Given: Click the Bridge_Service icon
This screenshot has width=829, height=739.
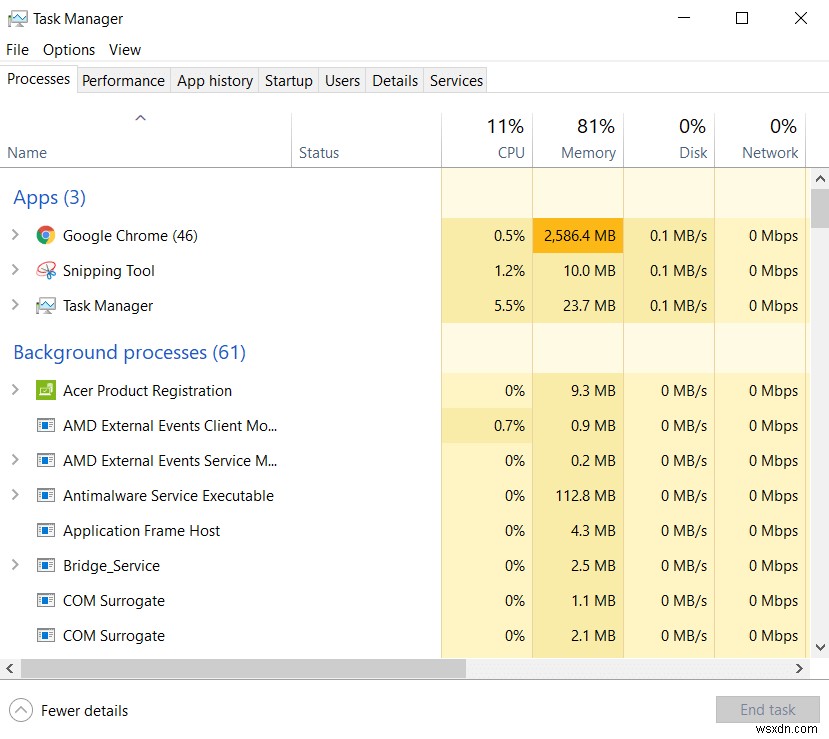Looking at the screenshot, I should click(x=46, y=565).
